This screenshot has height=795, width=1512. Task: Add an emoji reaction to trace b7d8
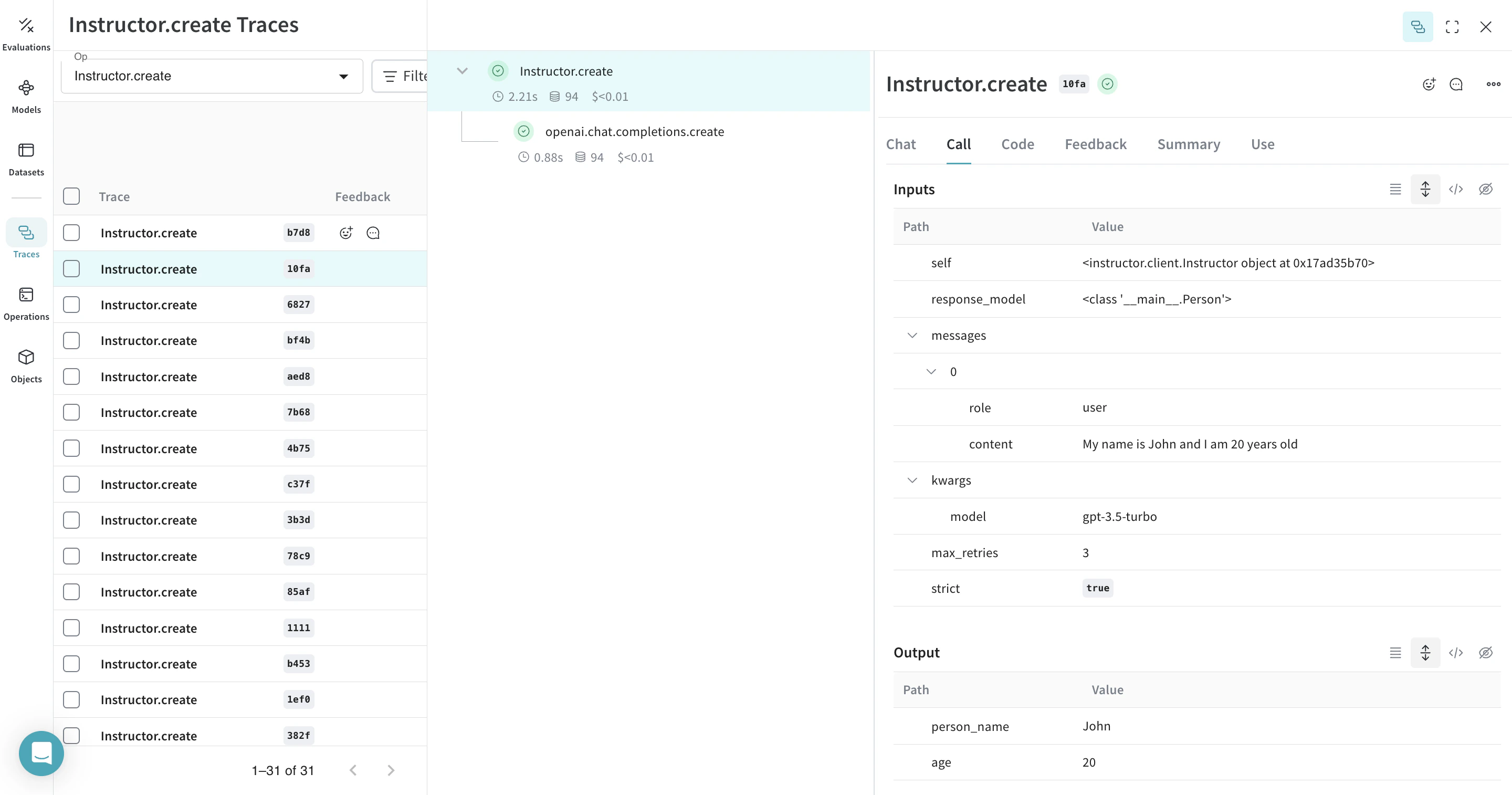(346, 233)
